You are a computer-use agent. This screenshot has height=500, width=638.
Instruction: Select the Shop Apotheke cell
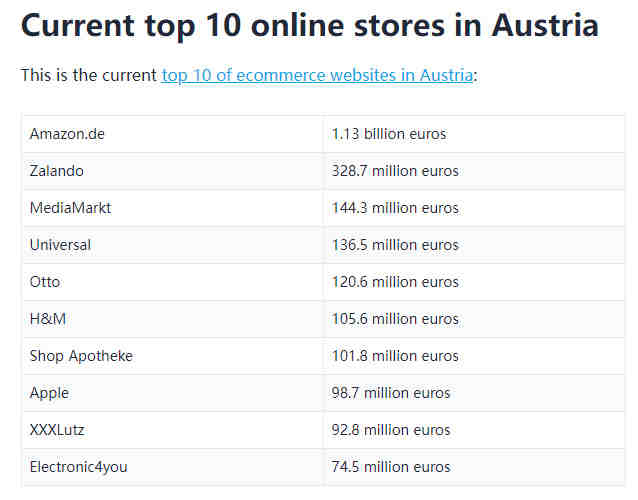[x=174, y=356]
